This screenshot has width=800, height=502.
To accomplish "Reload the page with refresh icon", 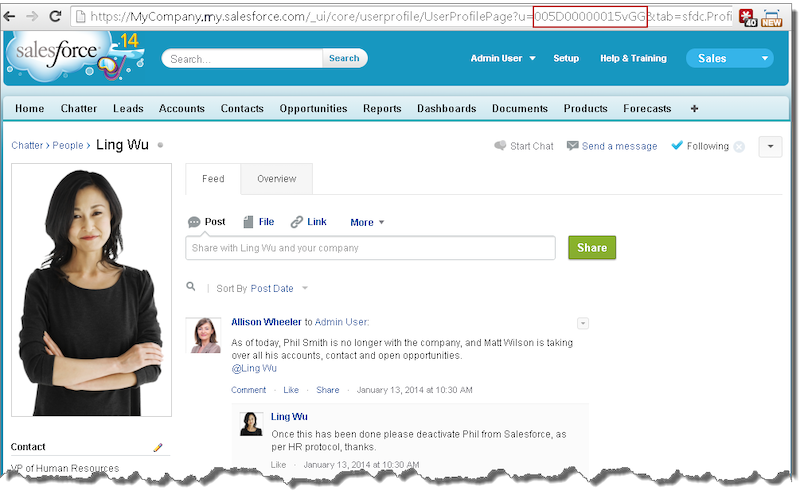I will (55, 16).
